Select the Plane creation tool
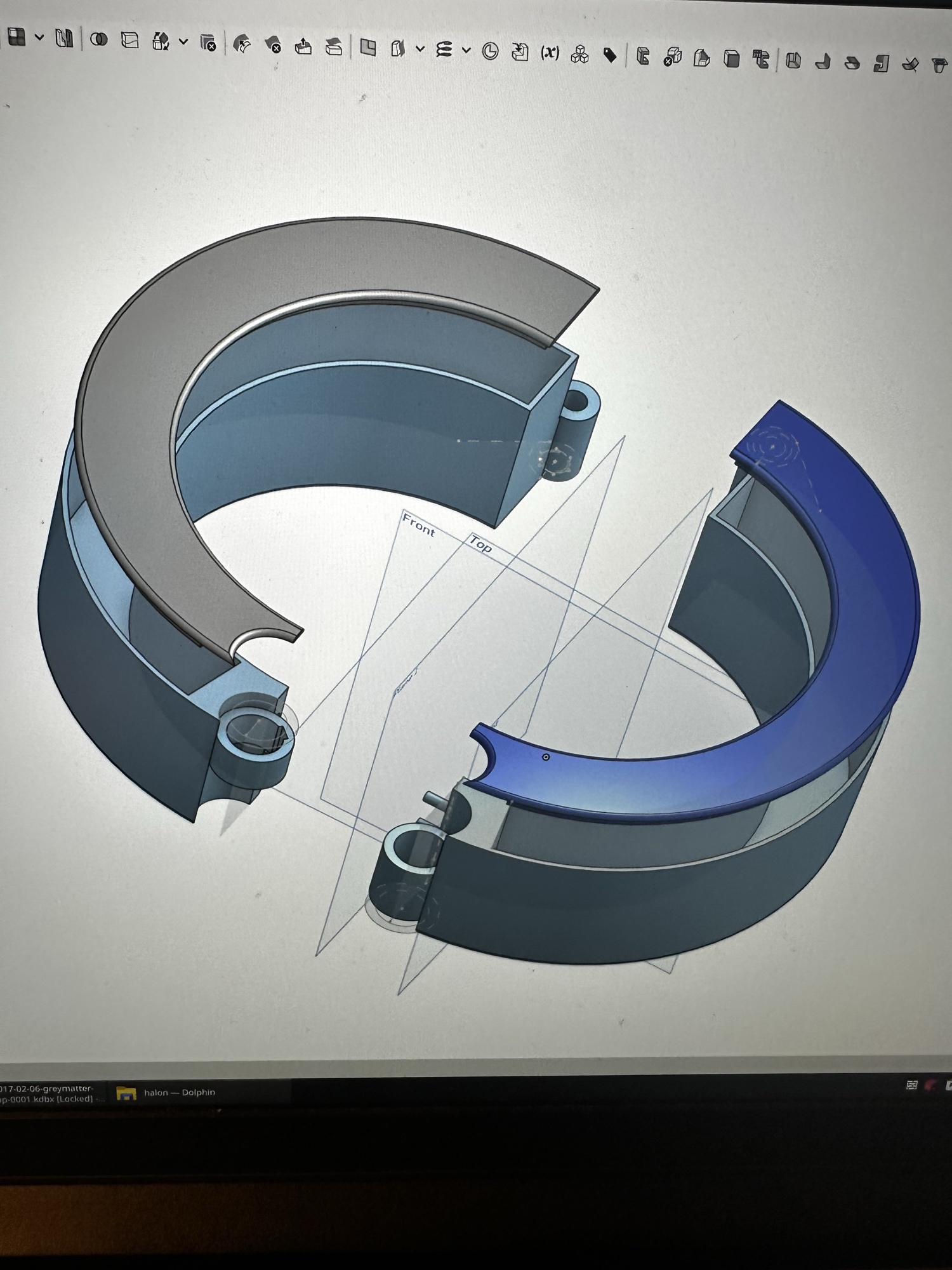This screenshot has height=1270, width=952. [368, 48]
